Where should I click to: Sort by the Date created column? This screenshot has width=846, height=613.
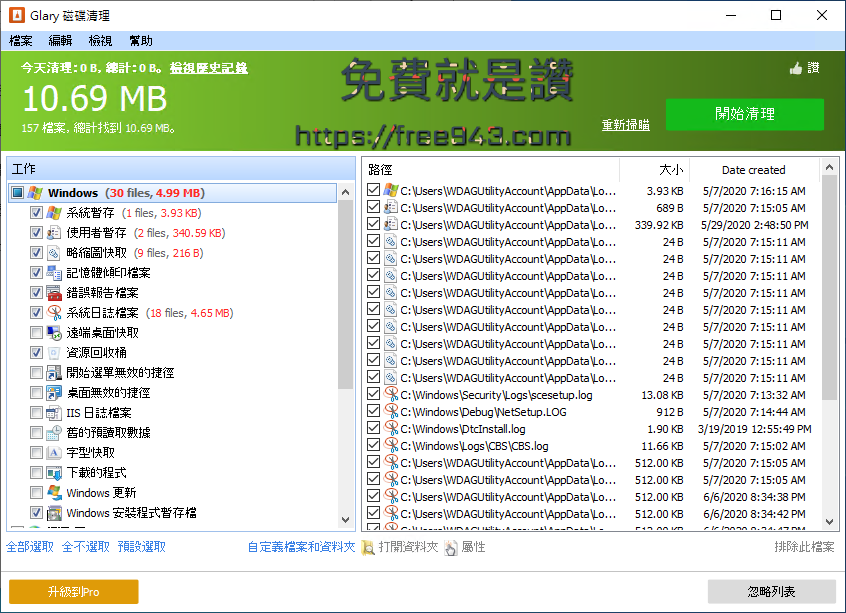[x=756, y=169]
